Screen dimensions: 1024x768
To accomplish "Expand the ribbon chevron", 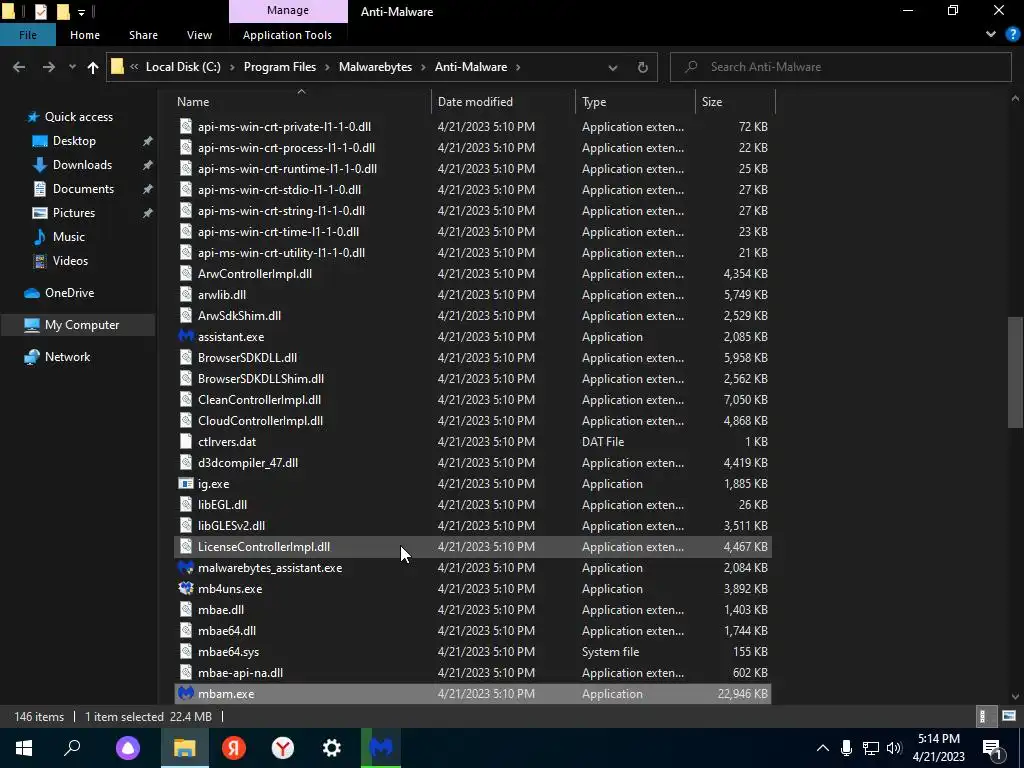I will (x=991, y=35).
